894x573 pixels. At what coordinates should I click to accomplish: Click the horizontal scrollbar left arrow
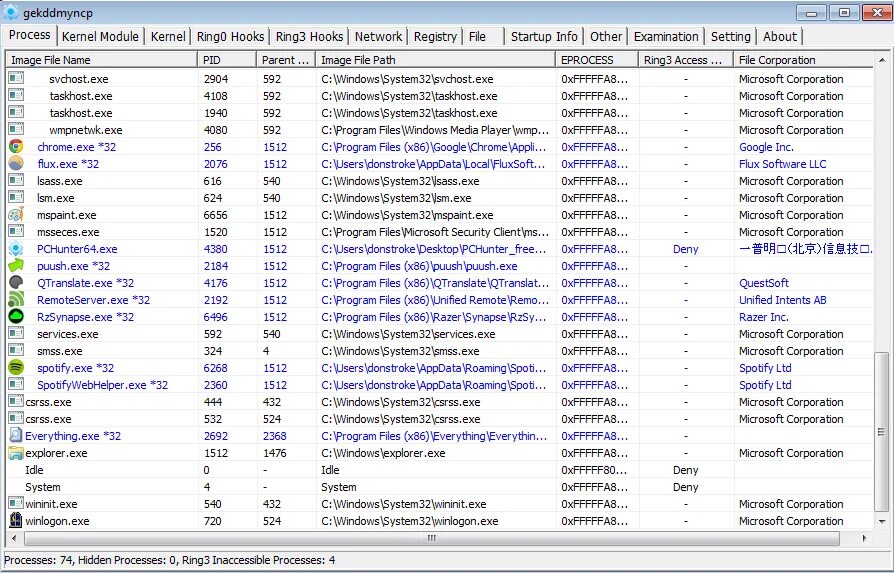pos(14,538)
